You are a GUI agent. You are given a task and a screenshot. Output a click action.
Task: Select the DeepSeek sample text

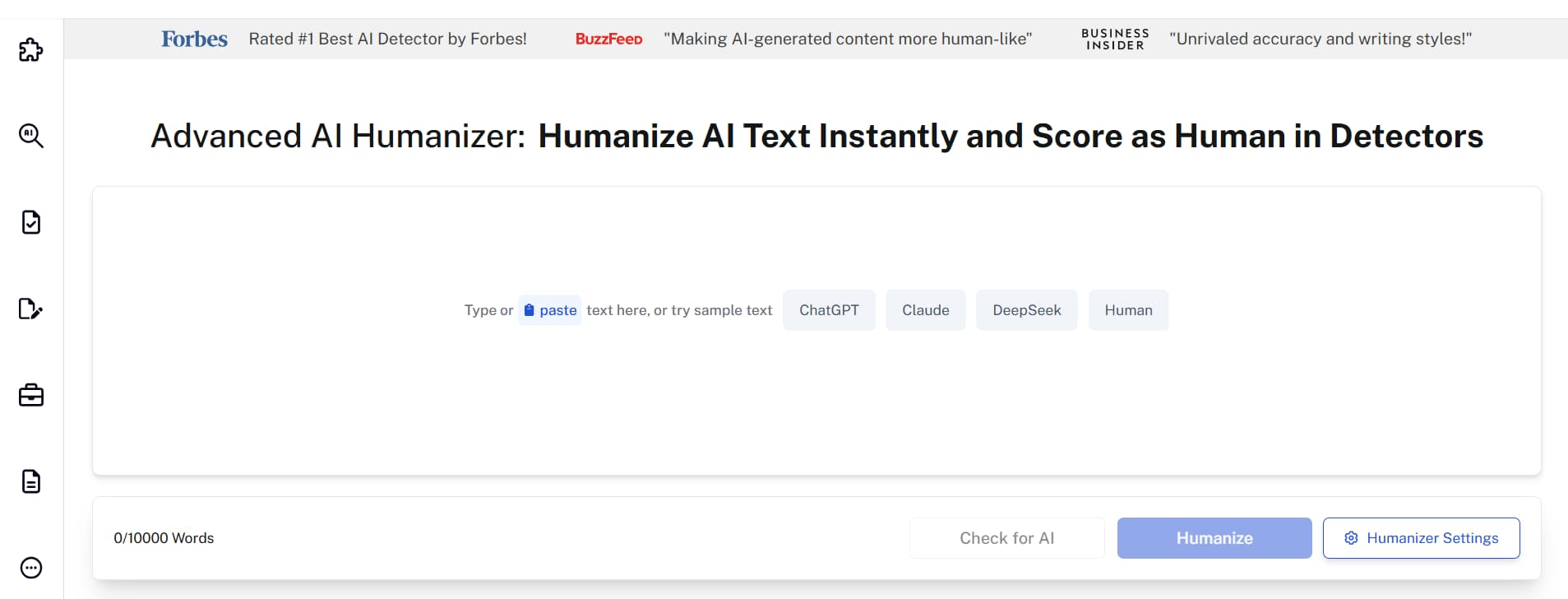(x=1026, y=310)
